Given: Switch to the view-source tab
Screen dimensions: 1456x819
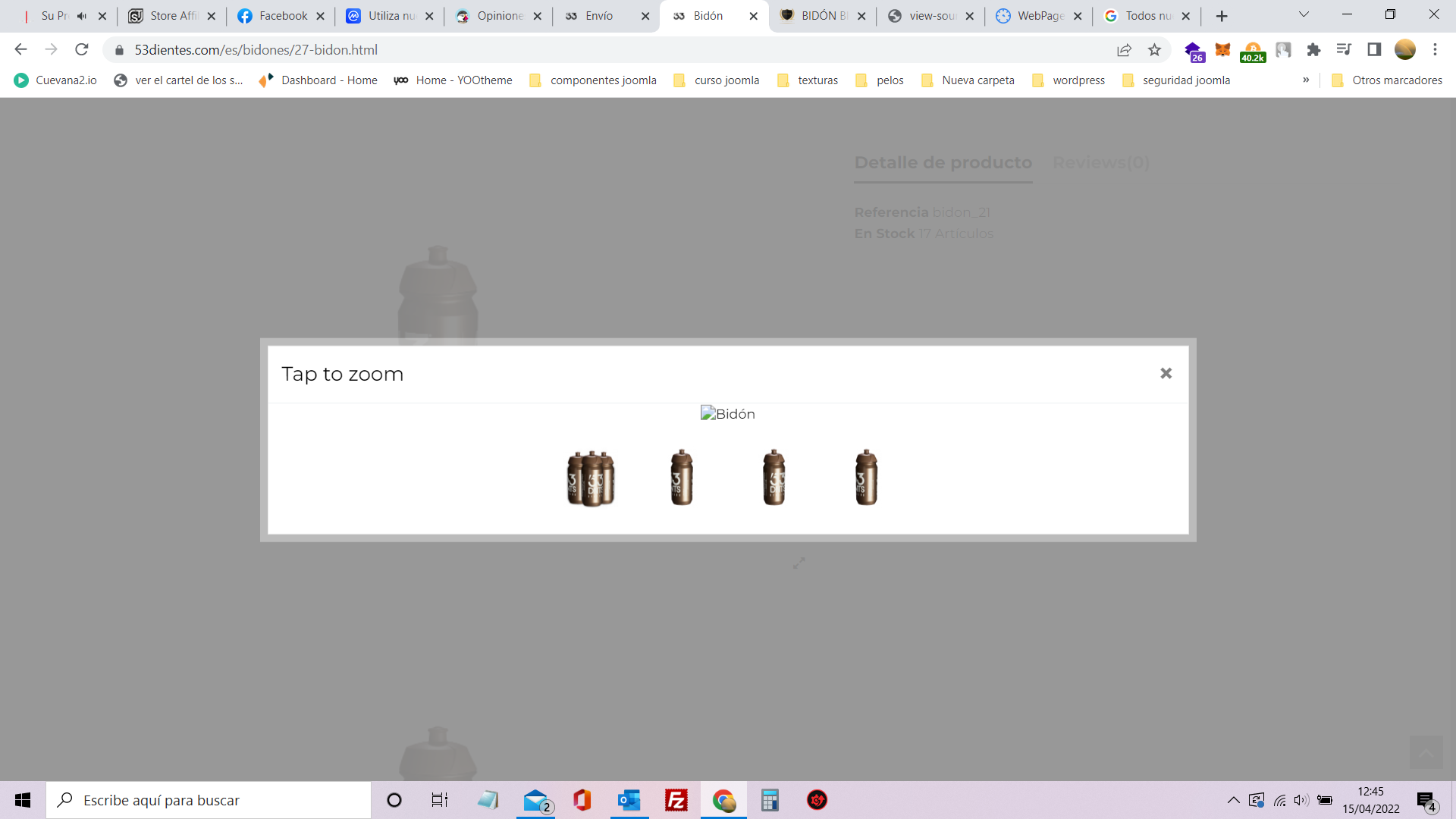Looking at the screenshot, I should click(930, 16).
